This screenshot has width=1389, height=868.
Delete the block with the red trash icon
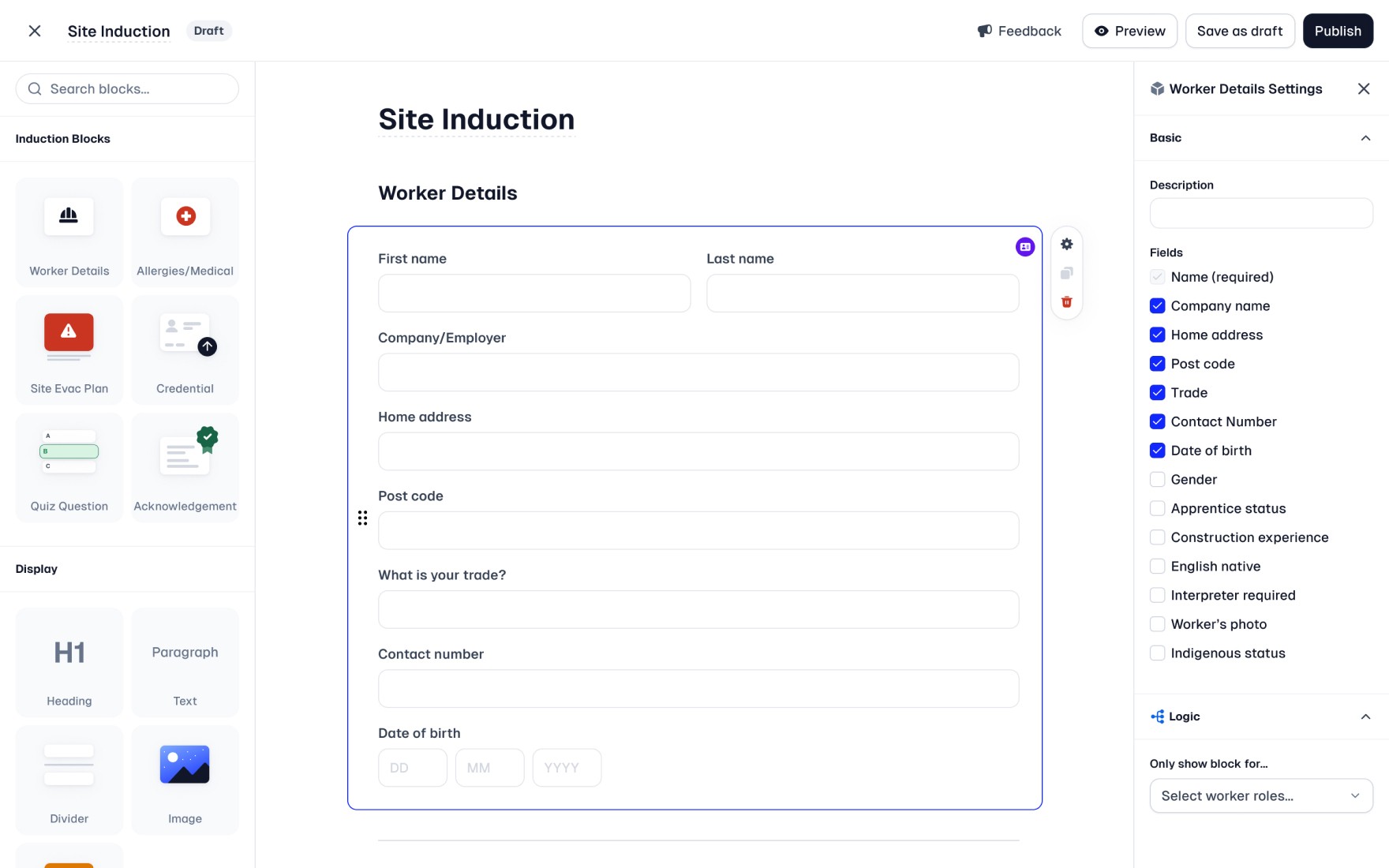(1066, 301)
